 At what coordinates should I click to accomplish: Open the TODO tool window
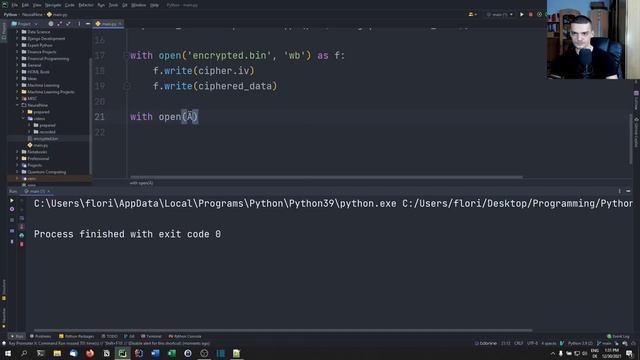[109, 336]
